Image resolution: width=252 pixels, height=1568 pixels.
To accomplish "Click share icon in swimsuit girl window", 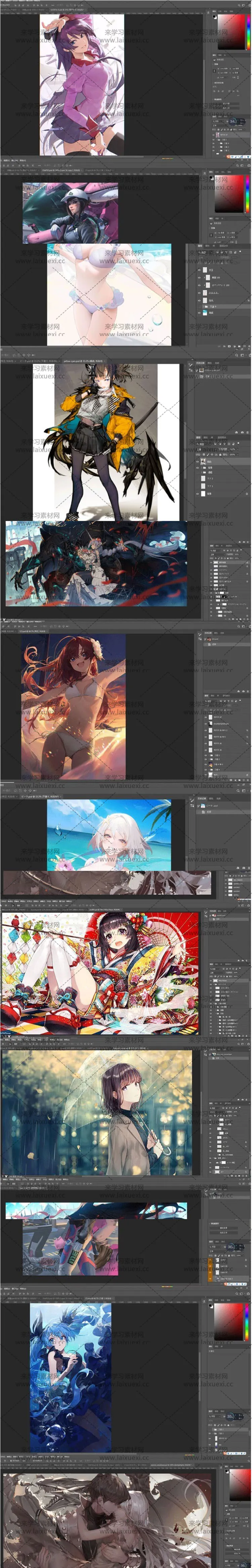I will 249,166.
